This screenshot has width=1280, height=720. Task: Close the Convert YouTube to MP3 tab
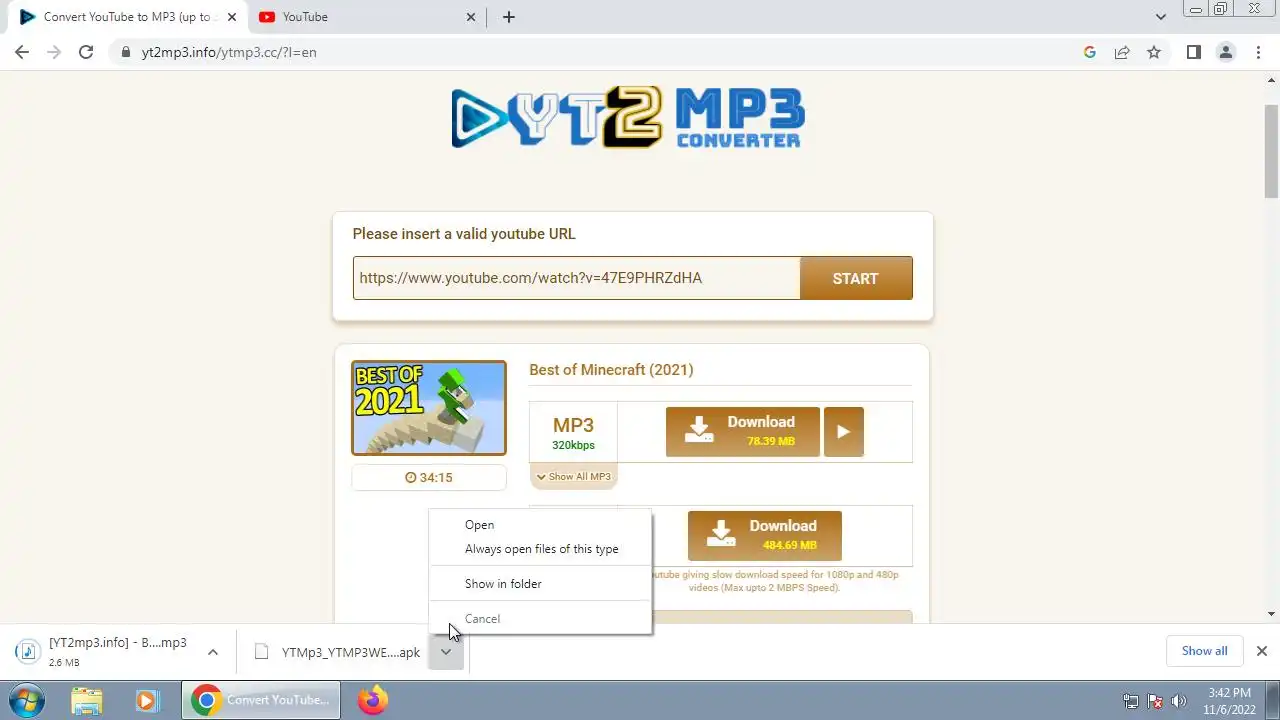[x=232, y=17]
